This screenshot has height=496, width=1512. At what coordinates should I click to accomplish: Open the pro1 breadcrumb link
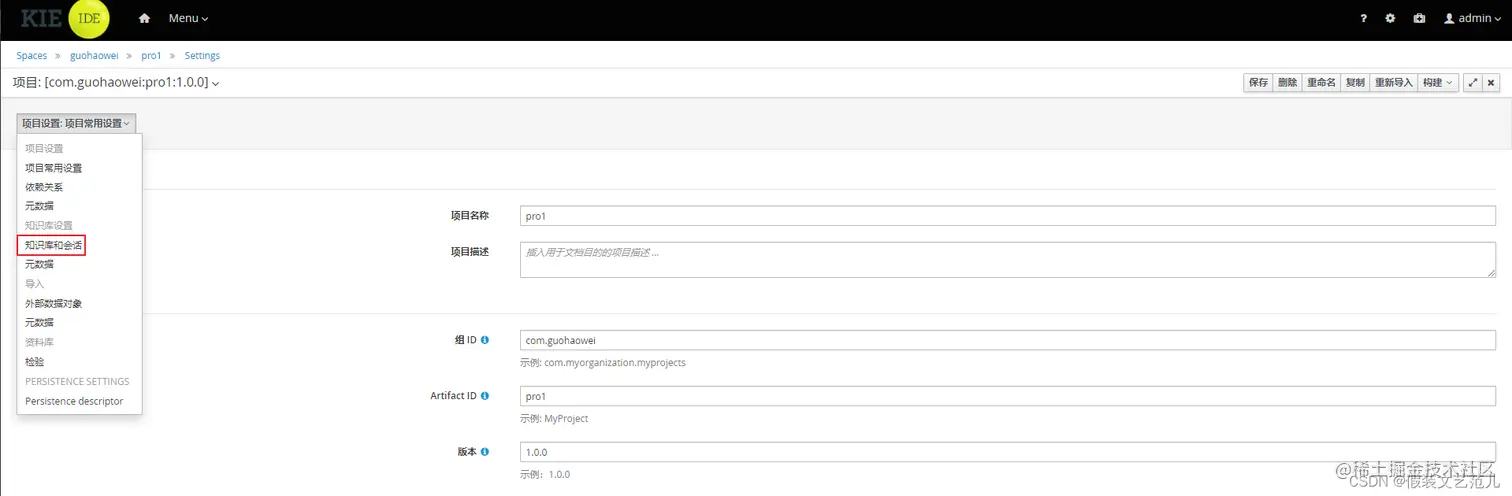[151, 56]
